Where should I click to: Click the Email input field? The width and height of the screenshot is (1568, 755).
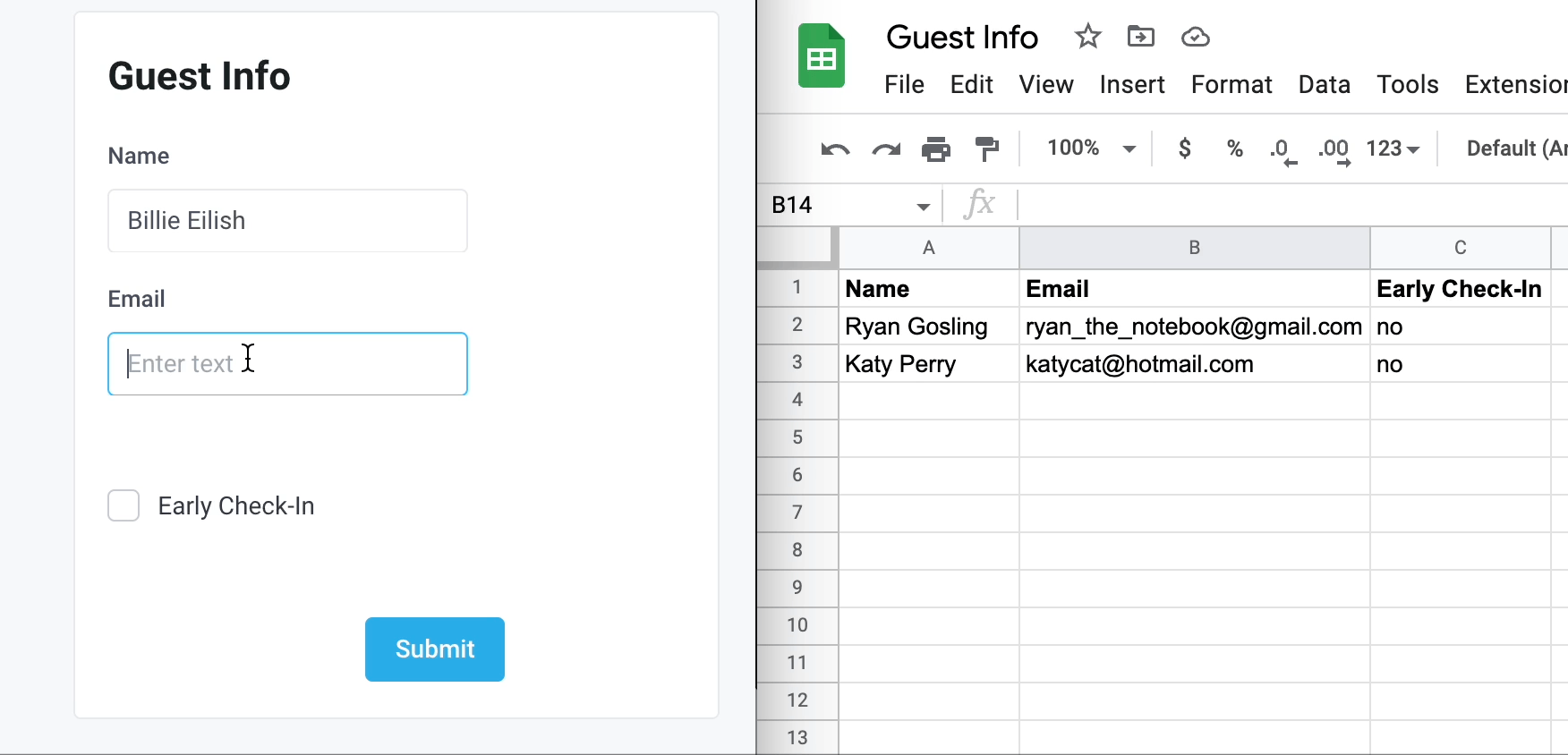(x=287, y=364)
